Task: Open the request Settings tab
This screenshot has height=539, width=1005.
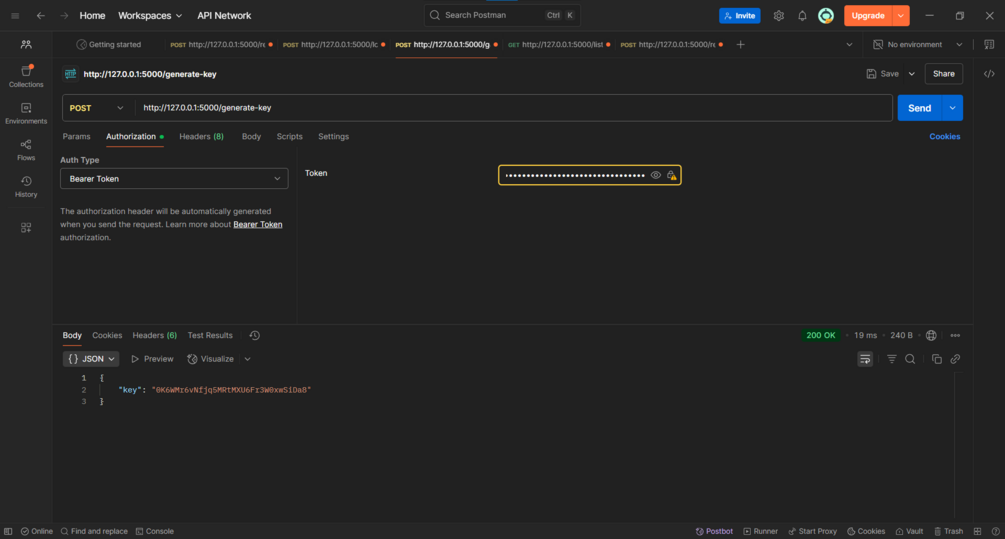Action: coord(333,137)
